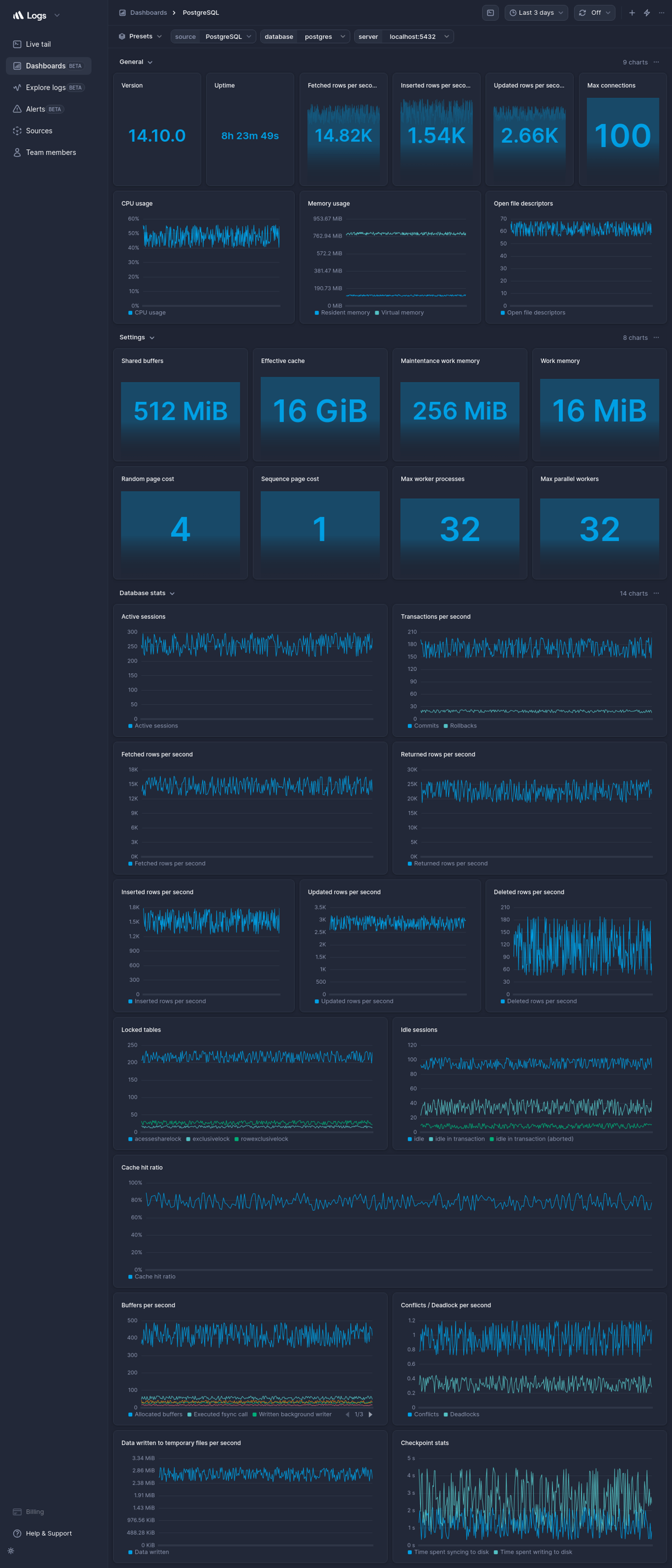The image size is (672, 1568).
Task: Click the Dashboards chart icon in sidebar
Action: point(17,66)
